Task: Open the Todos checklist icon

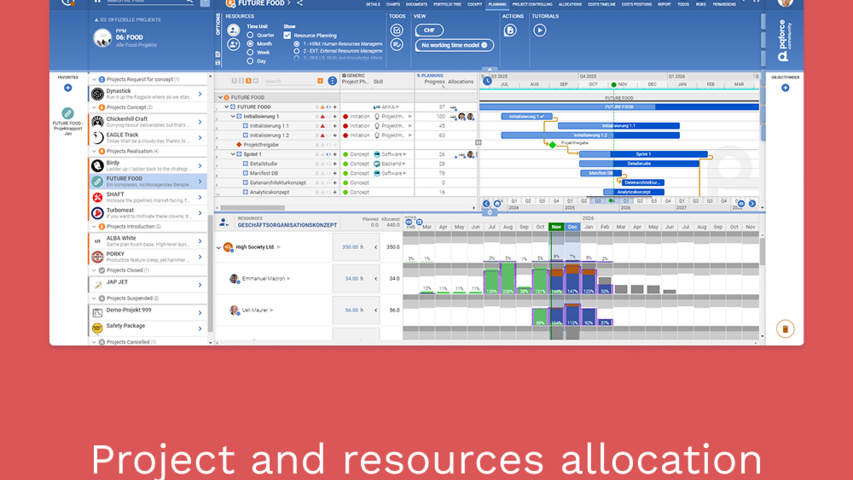Action: (x=397, y=31)
